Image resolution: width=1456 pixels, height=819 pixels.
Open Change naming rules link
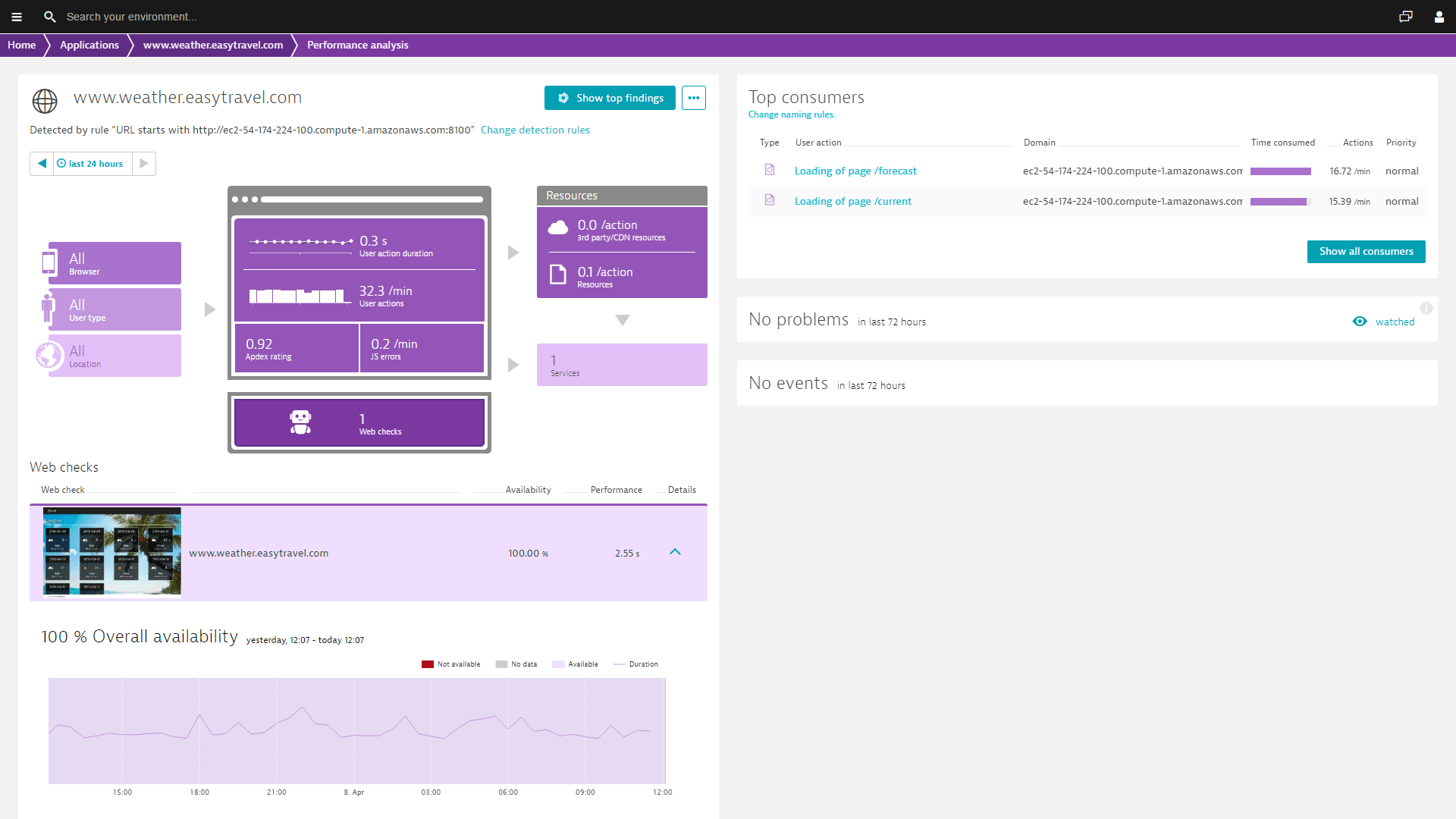click(792, 115)
